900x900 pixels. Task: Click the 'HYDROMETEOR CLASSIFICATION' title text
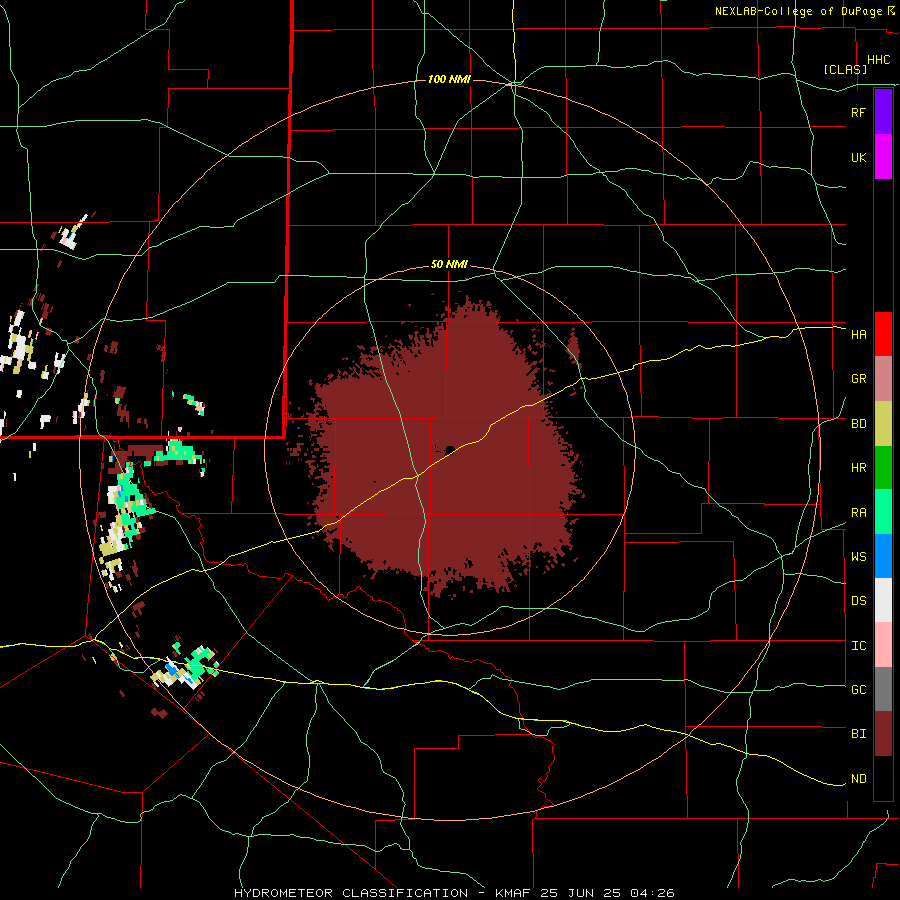click(351, 893)
